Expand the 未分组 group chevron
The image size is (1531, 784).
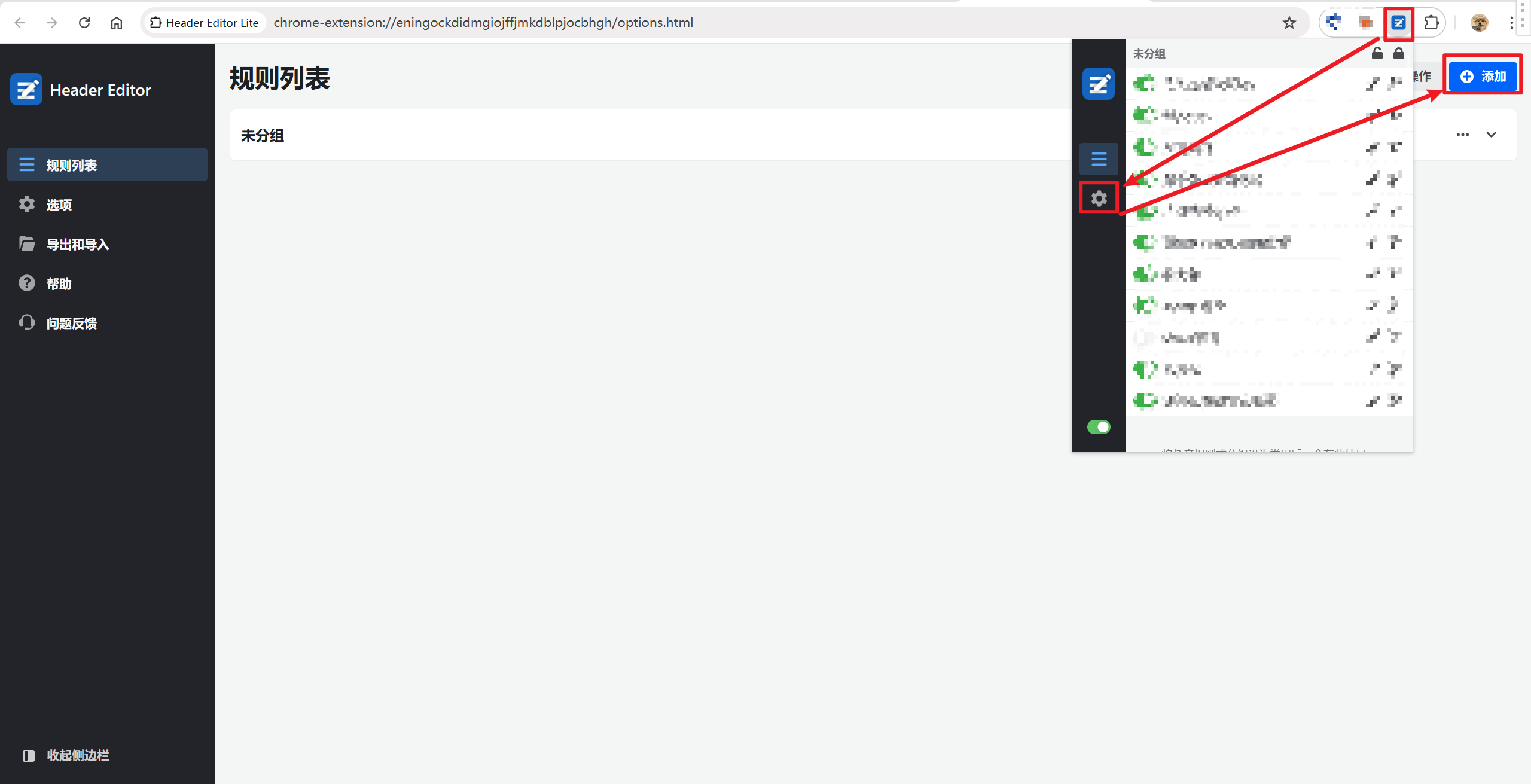click(1491, 135)
